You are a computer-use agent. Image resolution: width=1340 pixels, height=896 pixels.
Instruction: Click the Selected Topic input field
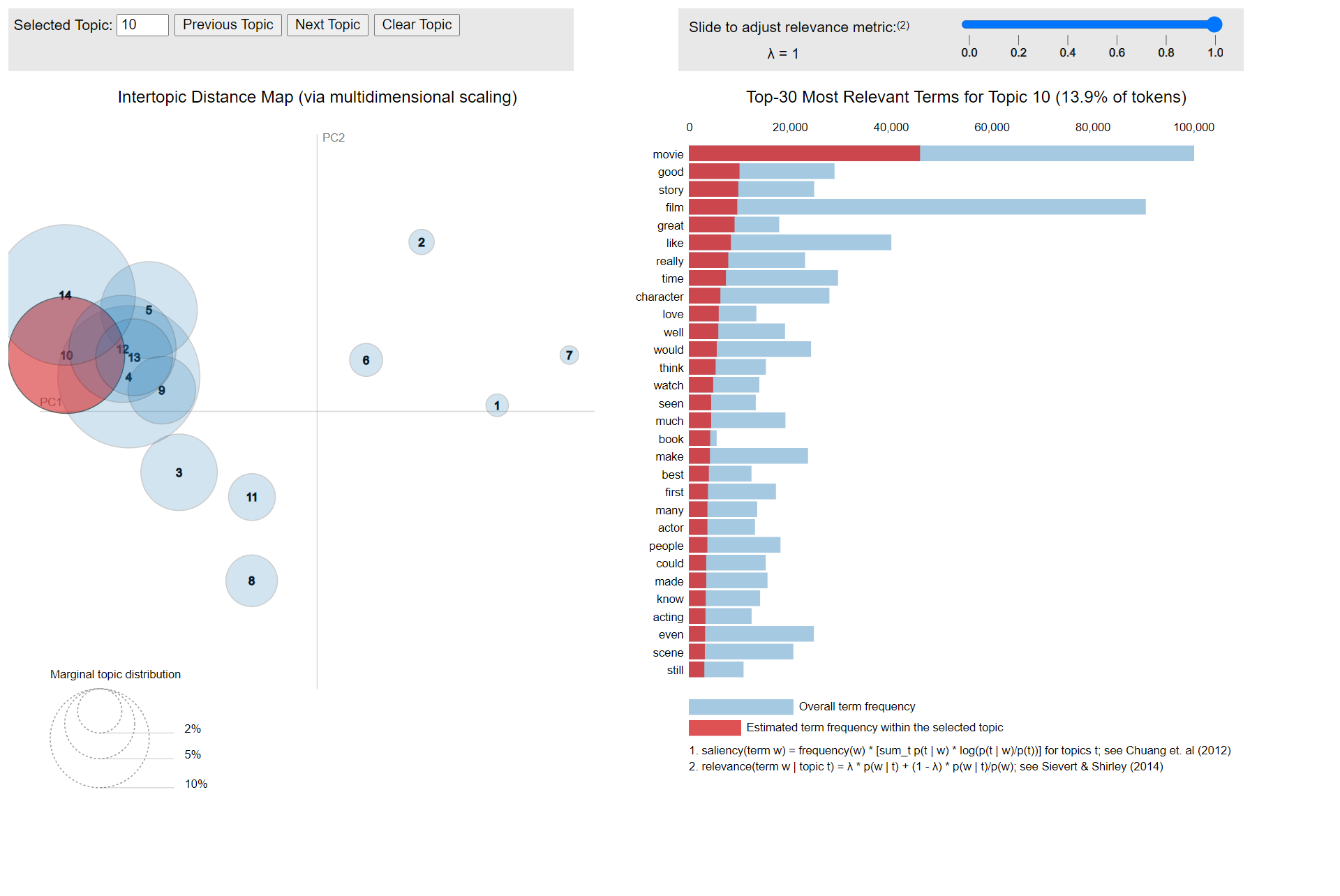tap(142, 24)
